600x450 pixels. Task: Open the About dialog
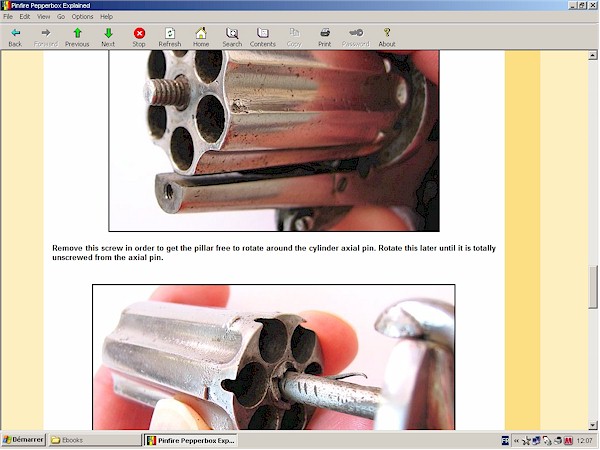point(387,37)
